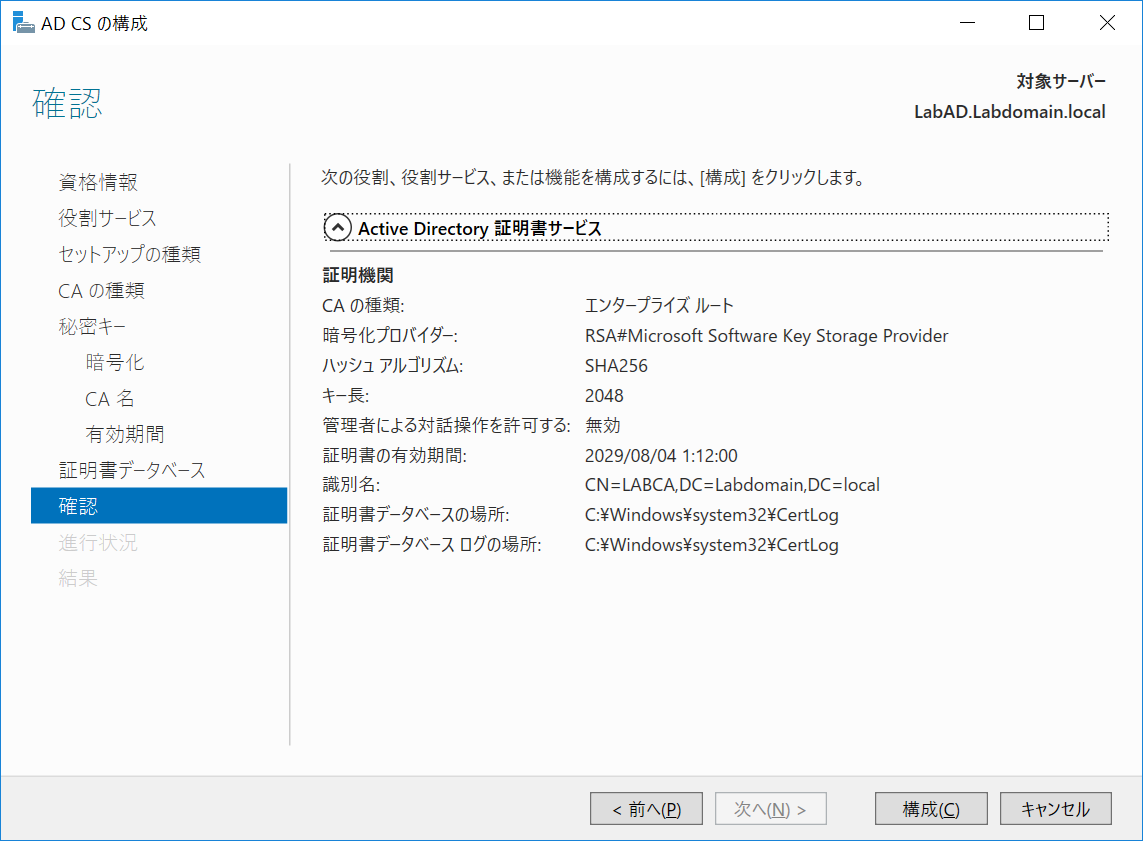1143x841 pixels.
Task: Open the 有効期間 sub-step
Action: [x=125, y=434]
